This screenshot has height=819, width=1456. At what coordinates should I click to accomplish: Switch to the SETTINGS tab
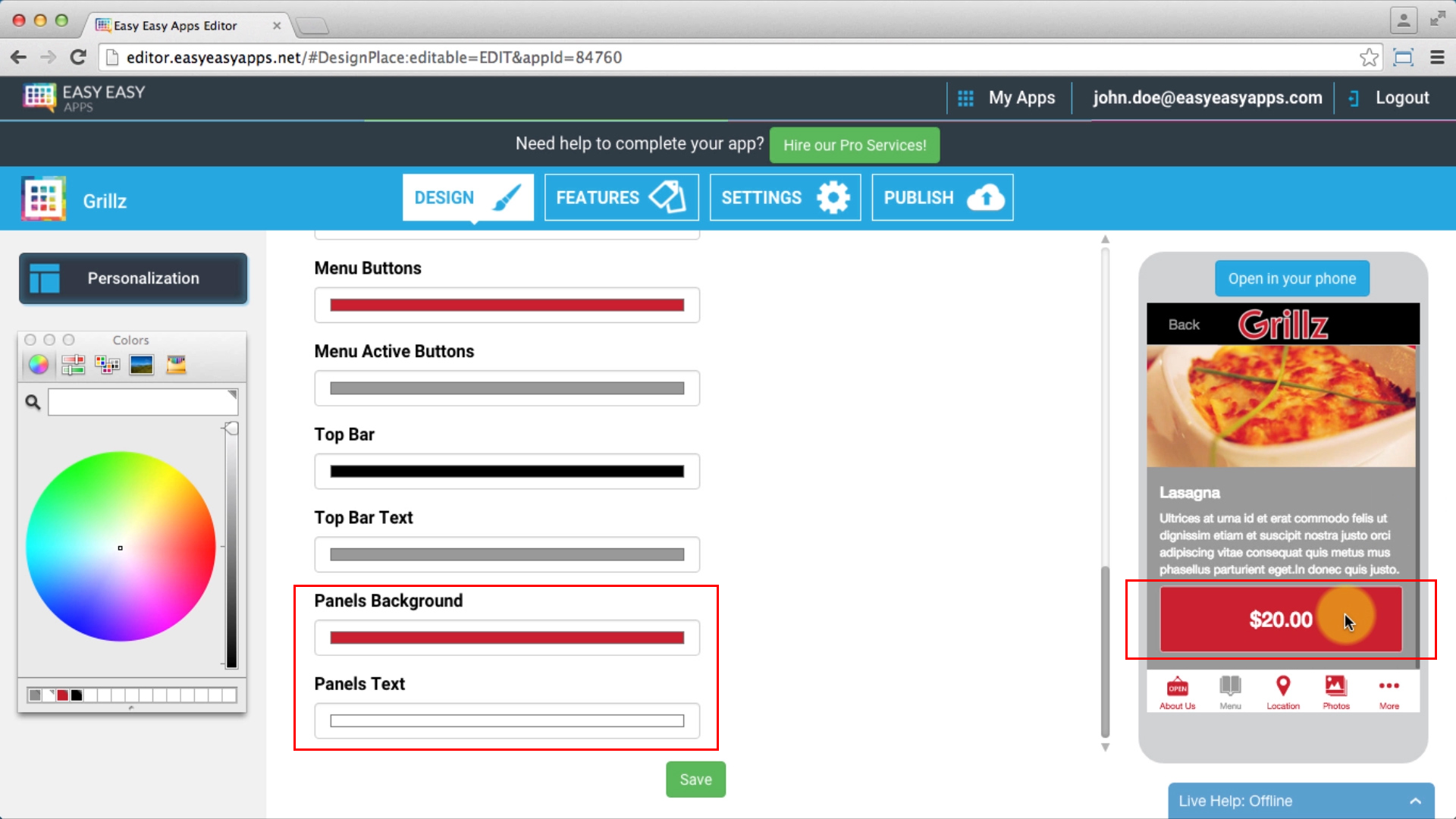click(x=785, y=198)
